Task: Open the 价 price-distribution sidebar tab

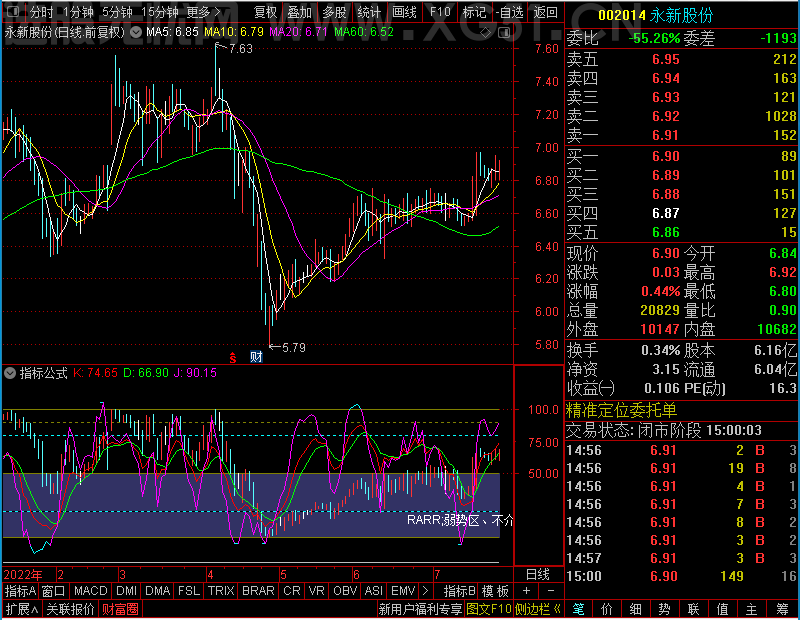Action: click(x=607, y=609)
